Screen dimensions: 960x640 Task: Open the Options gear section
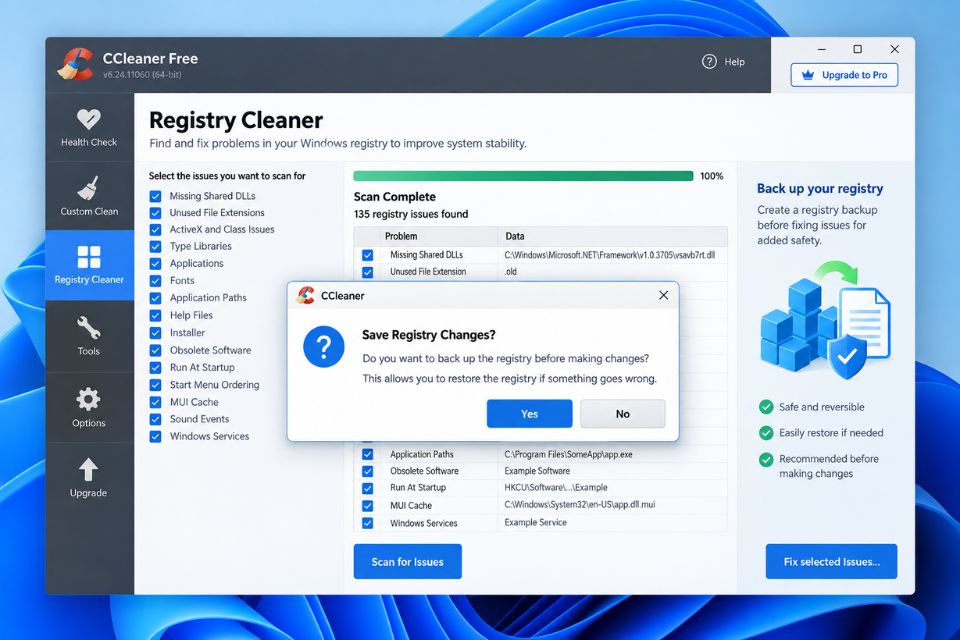[x=89, y=407]
